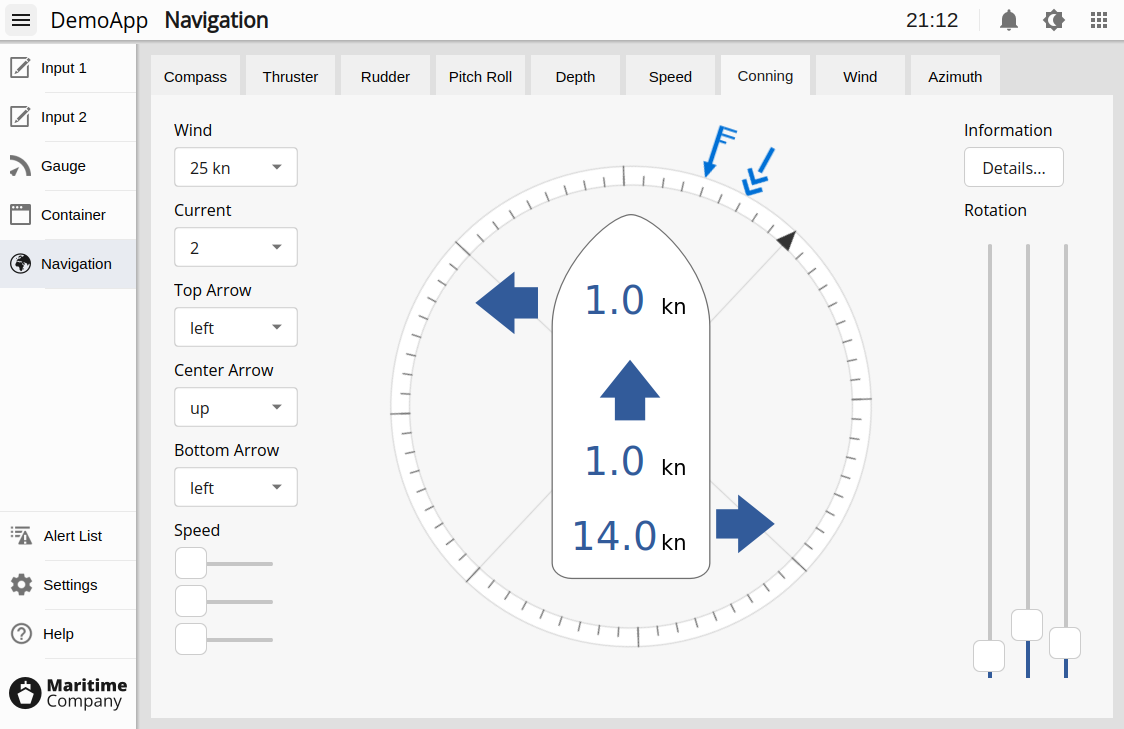Viewport: 1124px width, 729px height.
Task: Expand the Top Arrow dropdown
Action: click(236, 328)
